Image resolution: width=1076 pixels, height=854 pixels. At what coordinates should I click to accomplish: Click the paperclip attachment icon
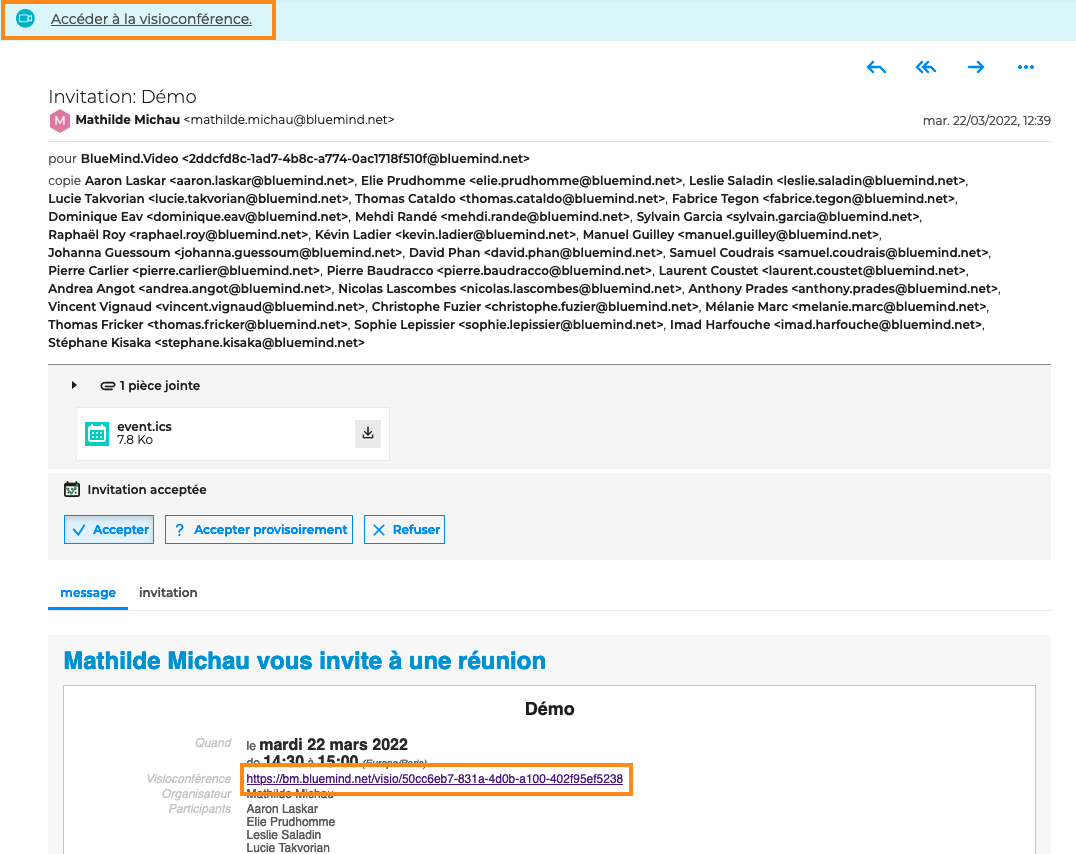click(x=108, y=386)
